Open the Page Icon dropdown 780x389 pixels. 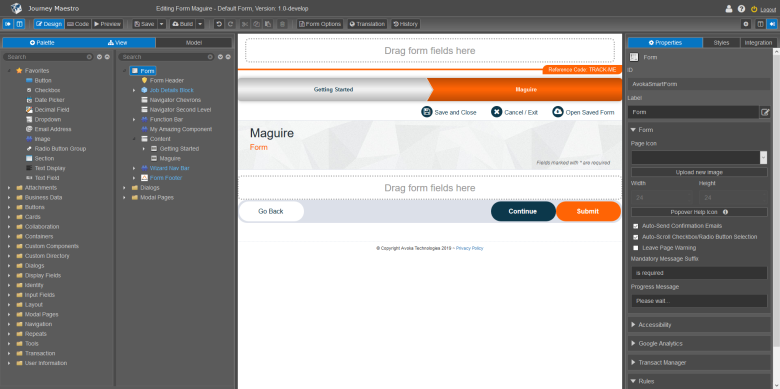pos(763,158)
